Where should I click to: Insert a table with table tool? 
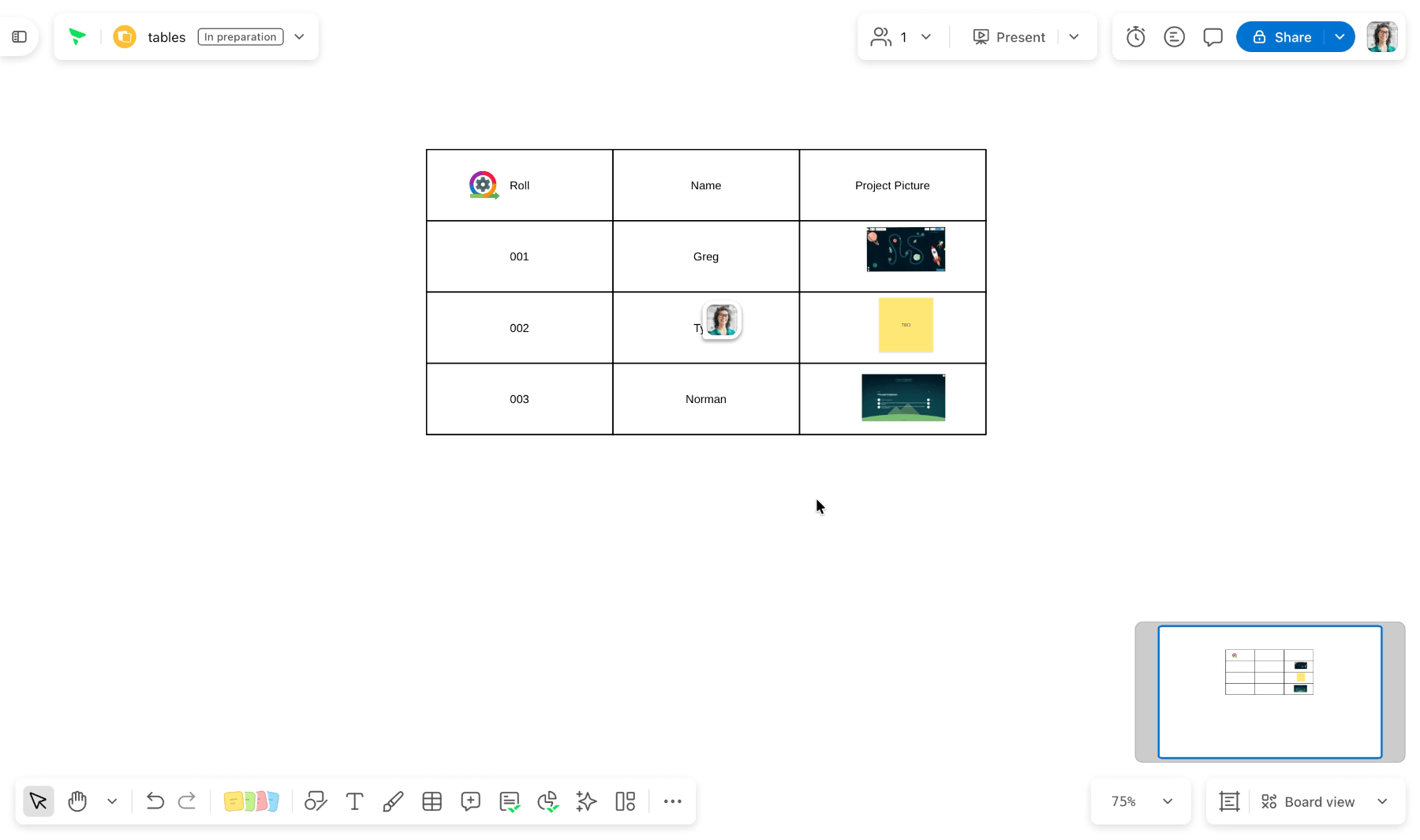tap(432, 801)
